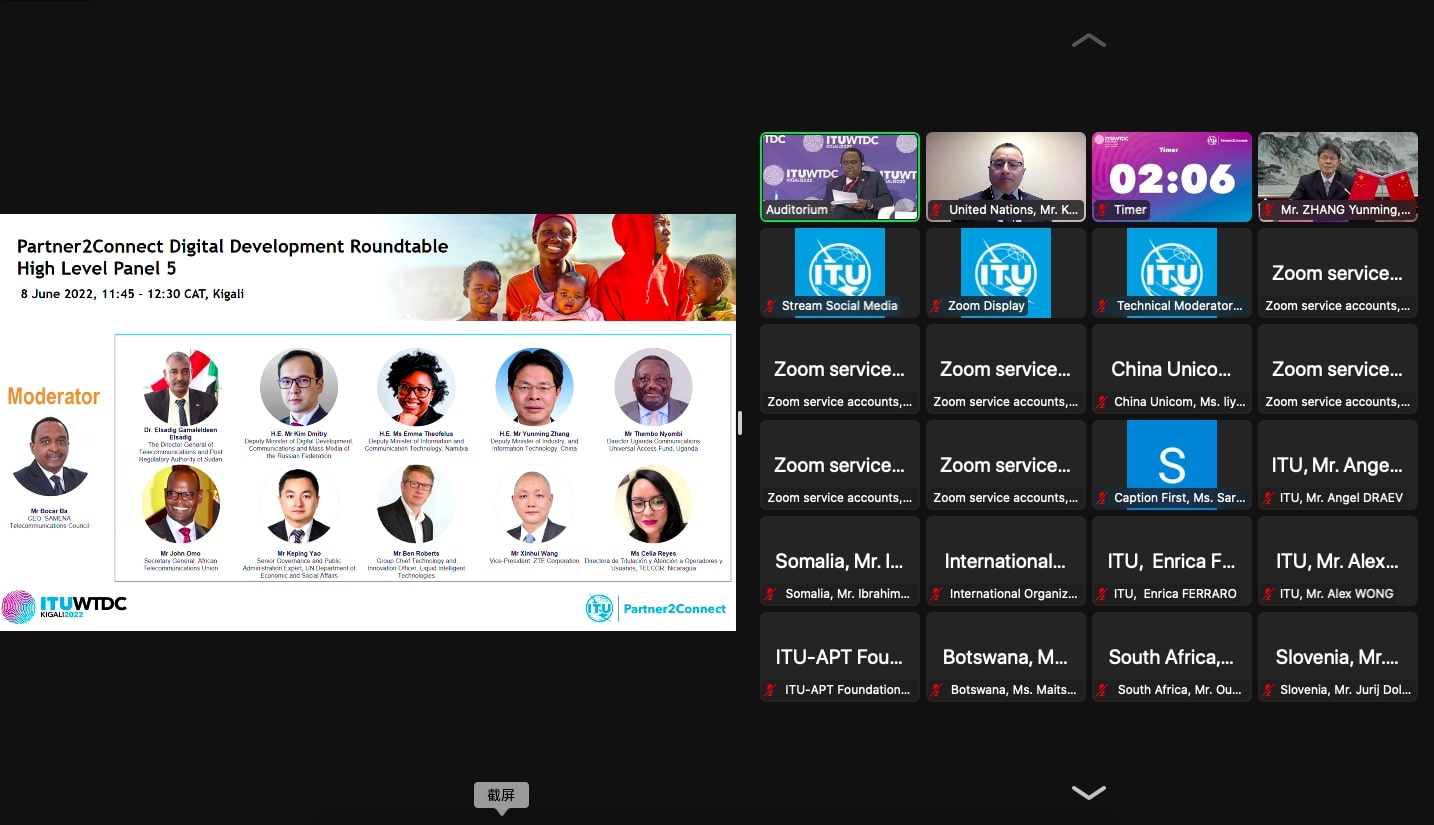1434x825 pixels.
Task: Click divider handle between slide and gallery
Action: point(740,423)
